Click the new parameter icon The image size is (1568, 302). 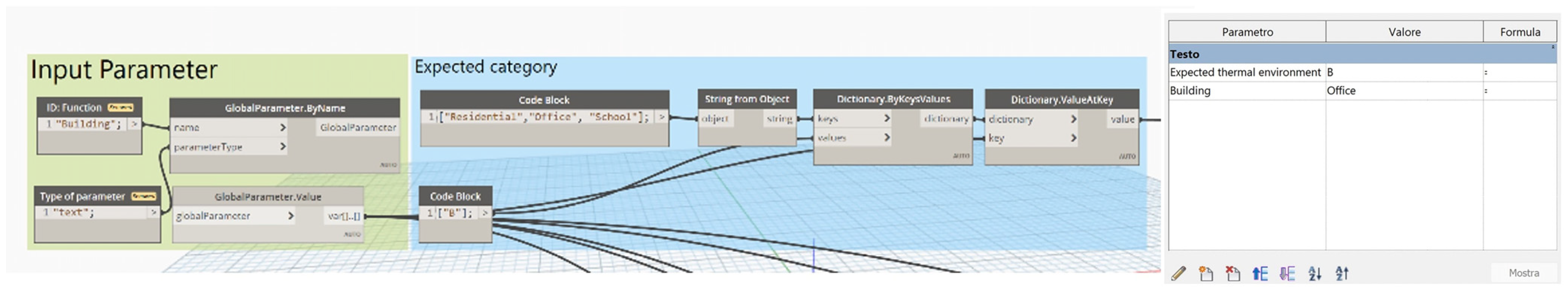(x=1205, y=273)
